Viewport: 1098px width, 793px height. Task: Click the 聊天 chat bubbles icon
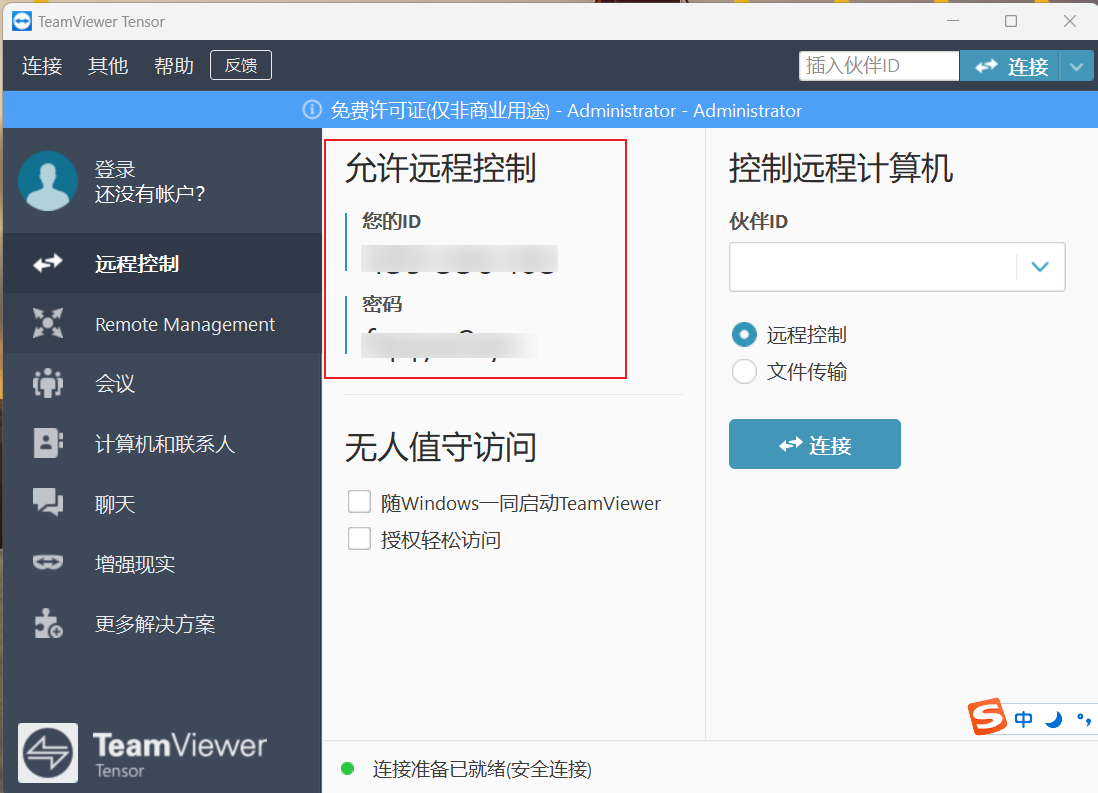click(48, 502)
